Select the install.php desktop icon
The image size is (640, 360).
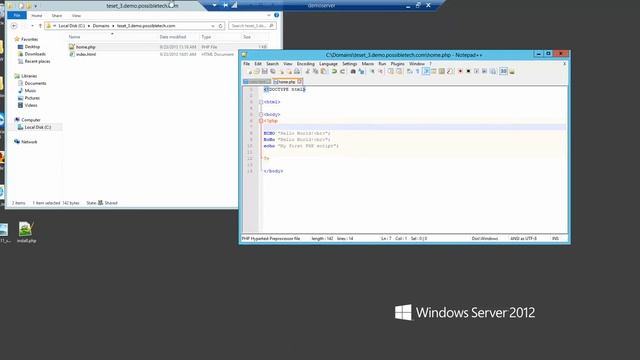[x=26, y=232]
